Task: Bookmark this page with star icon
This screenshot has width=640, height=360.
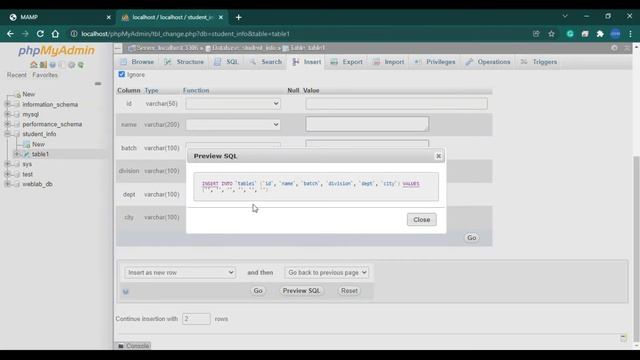Action: click(x=551, y=34)
